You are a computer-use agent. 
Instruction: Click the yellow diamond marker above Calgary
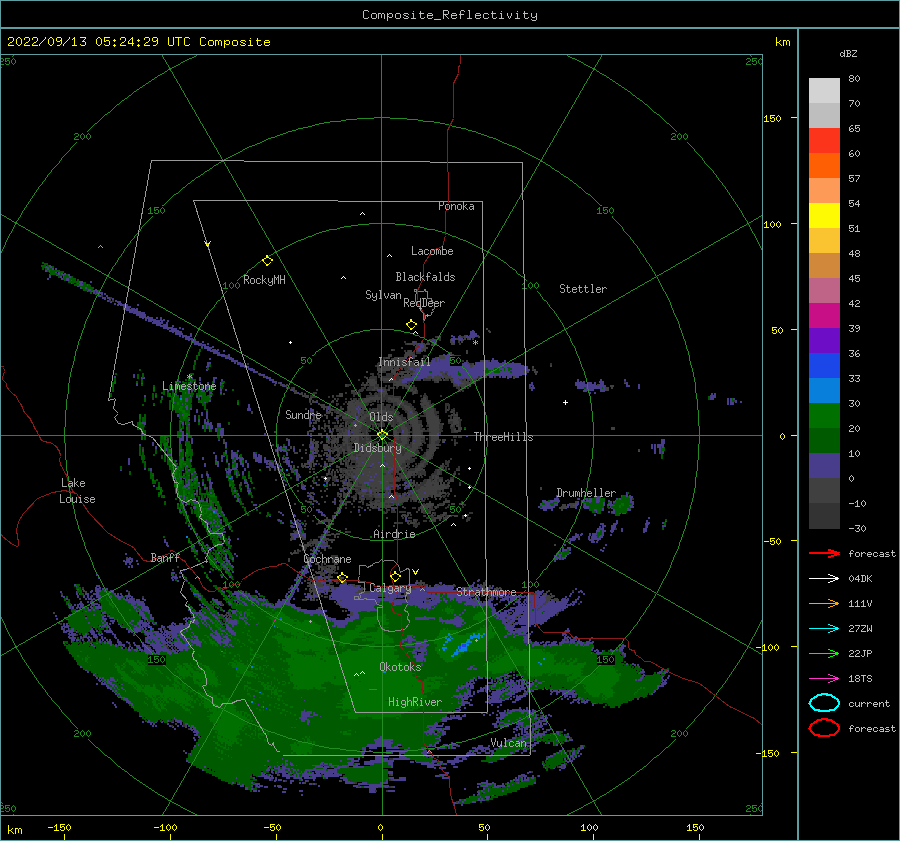[x=395, y=576]
